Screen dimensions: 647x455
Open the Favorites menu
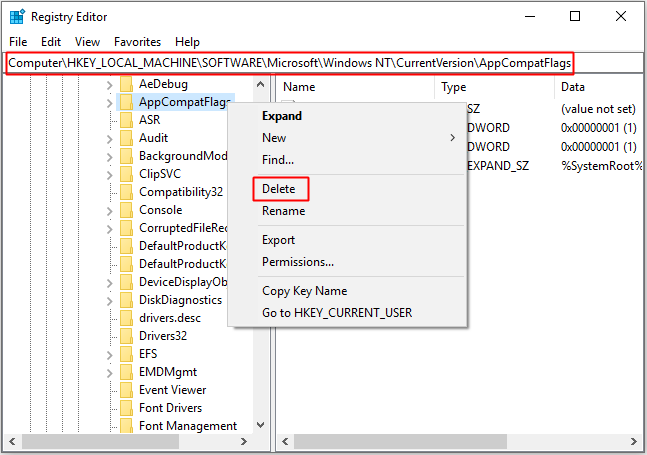point(137,42)
